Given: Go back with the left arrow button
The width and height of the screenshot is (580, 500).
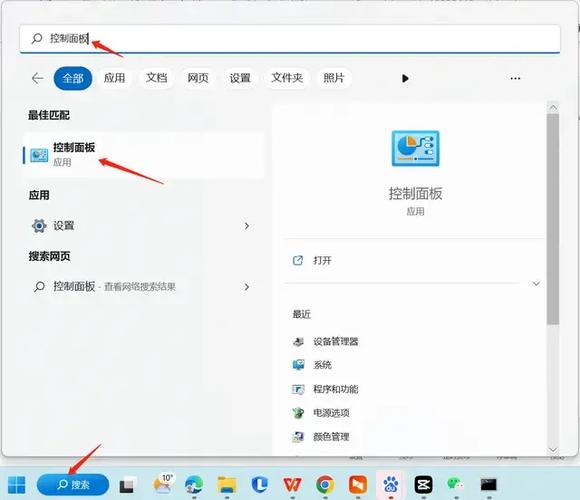Looking at the screenshot, I should (x=38, y=78).
